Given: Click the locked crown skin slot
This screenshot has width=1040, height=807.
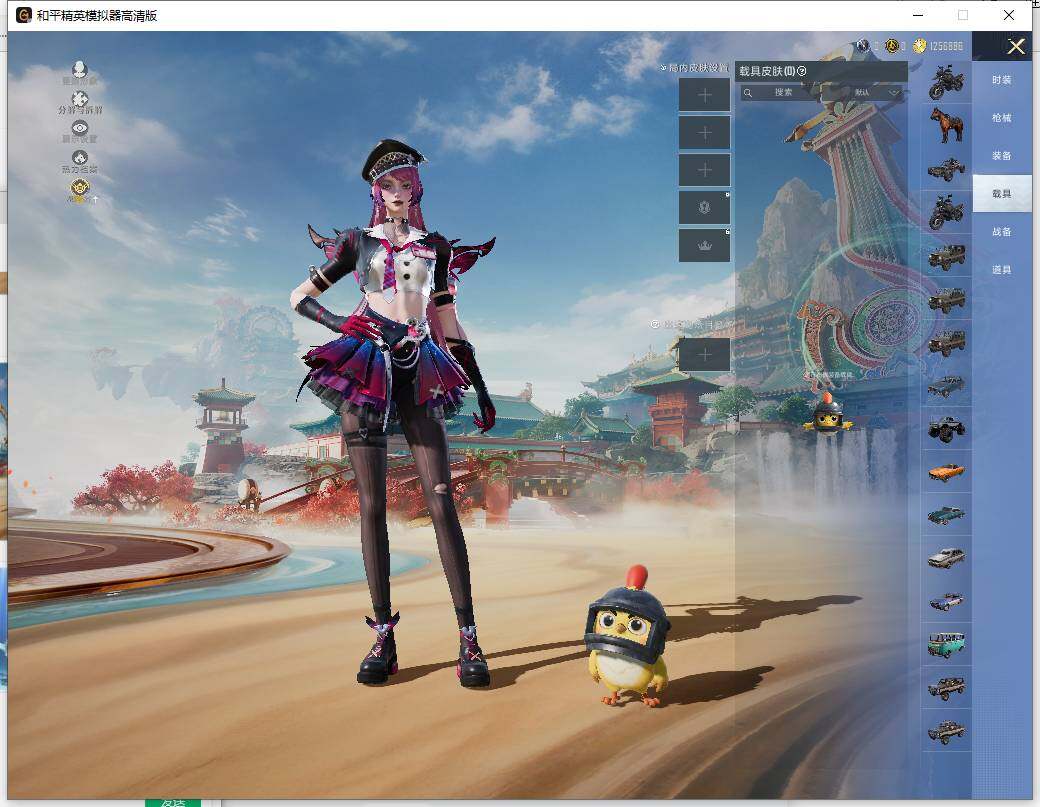Looking at the screenshot, I should pos(704,246).
